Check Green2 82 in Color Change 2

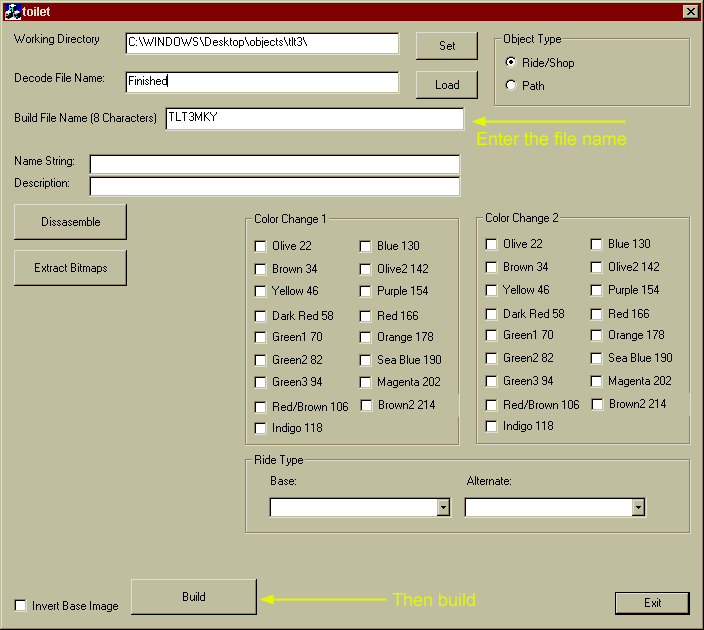pyautogui.click(x=491, y=358)
